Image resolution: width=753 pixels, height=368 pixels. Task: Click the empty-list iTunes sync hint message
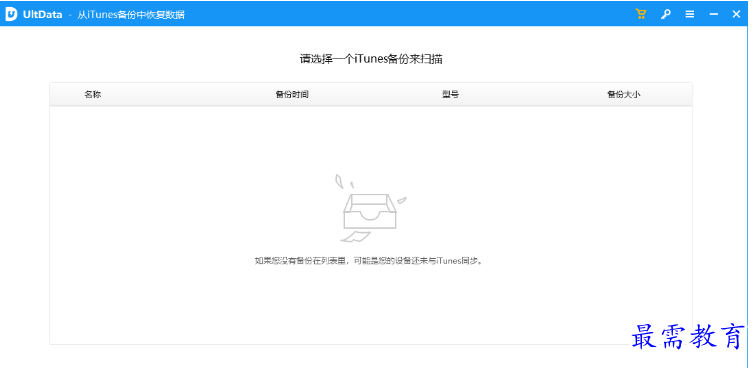(x=368, y=261)
